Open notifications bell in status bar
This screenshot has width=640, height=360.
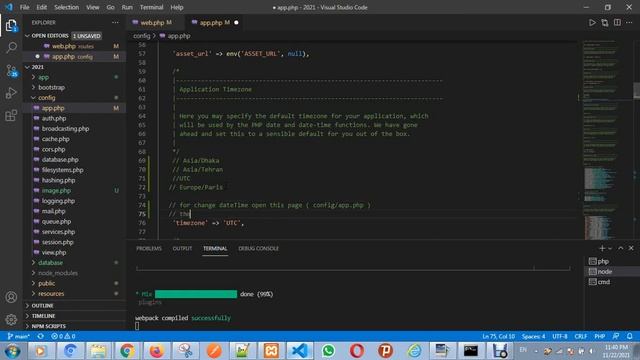click(x=629, y=336)
